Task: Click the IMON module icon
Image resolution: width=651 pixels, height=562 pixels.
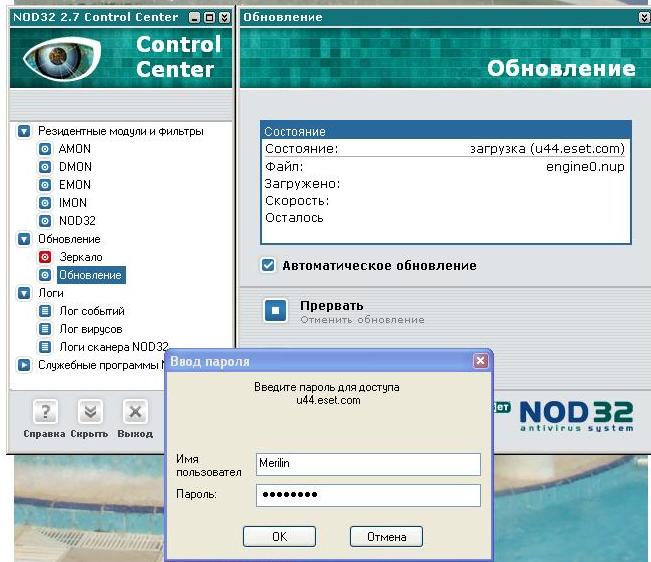Action: click(45, 203)
